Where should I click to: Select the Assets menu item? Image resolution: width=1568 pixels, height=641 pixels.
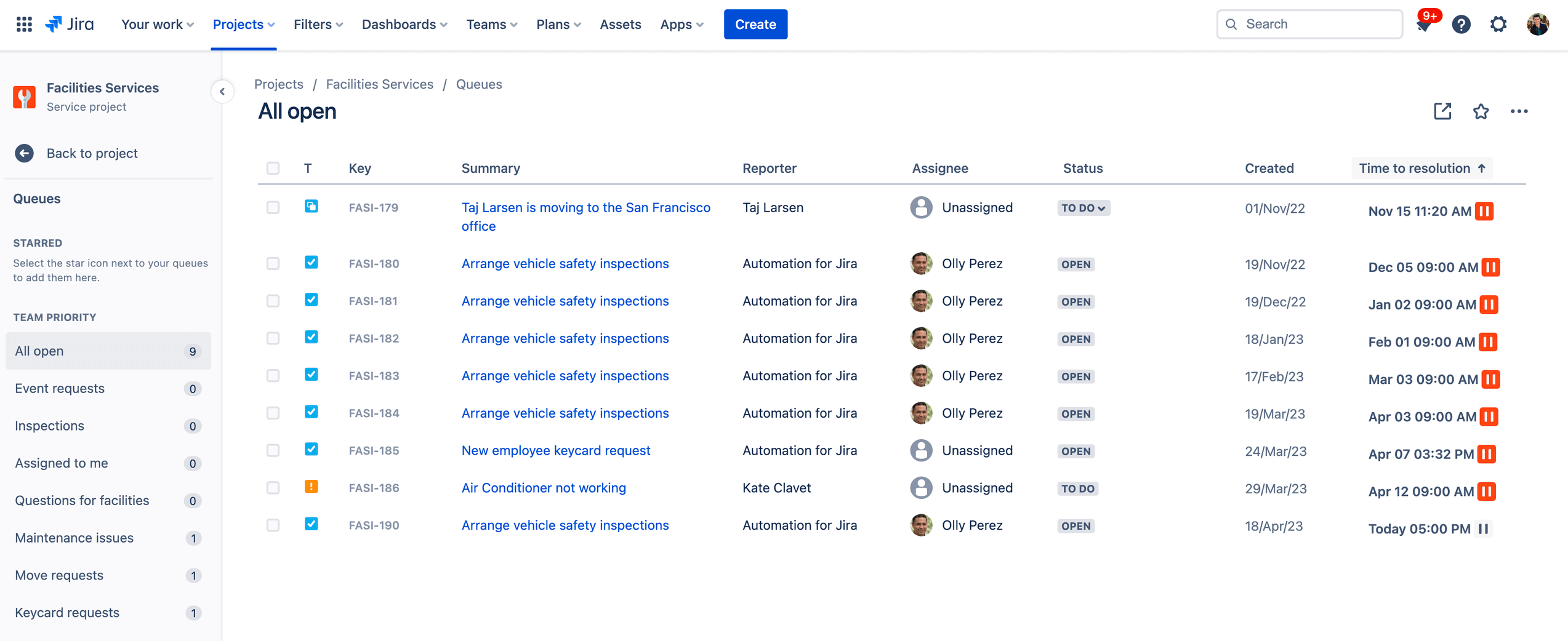coord(621,24)
